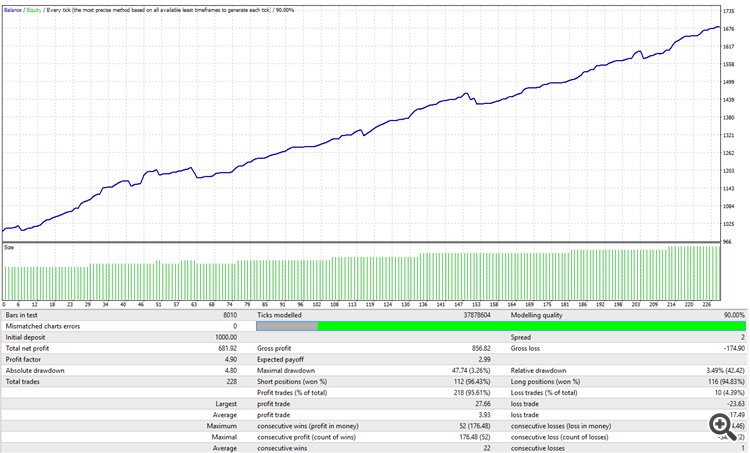Click the 'Largest' row label
This screenshot has height=453, width=750.
(226, 404)
